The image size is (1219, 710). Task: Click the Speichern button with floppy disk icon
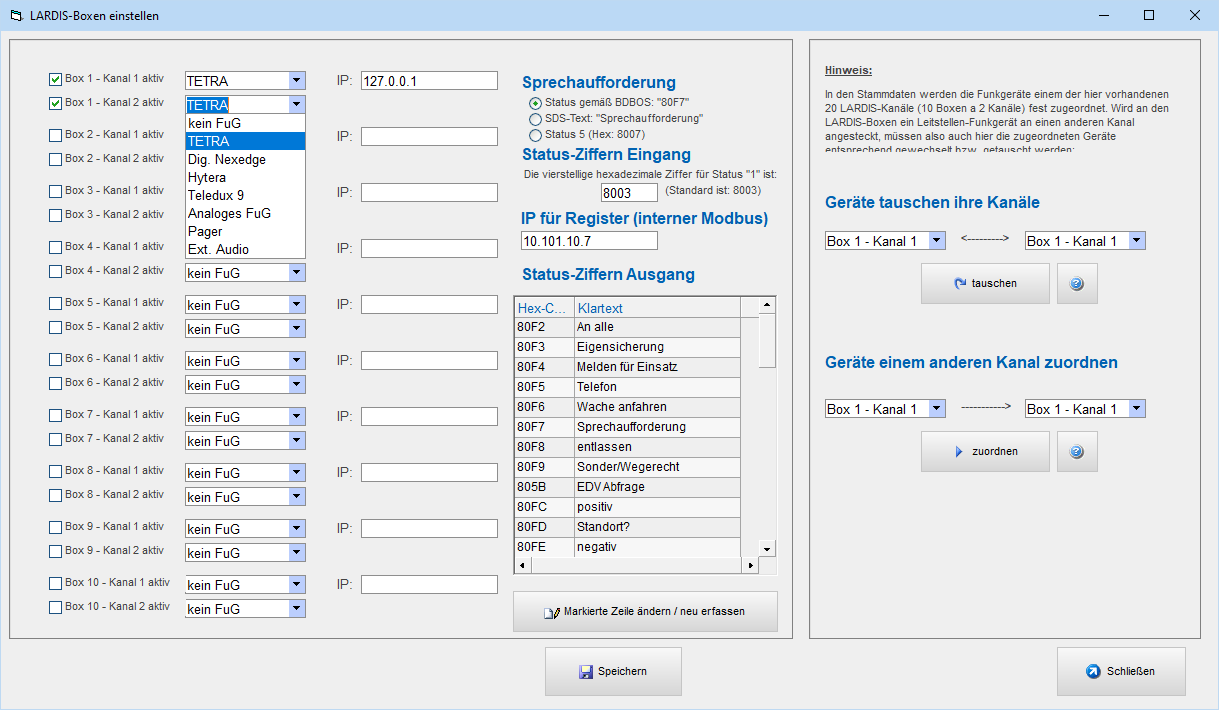point(613,671)
